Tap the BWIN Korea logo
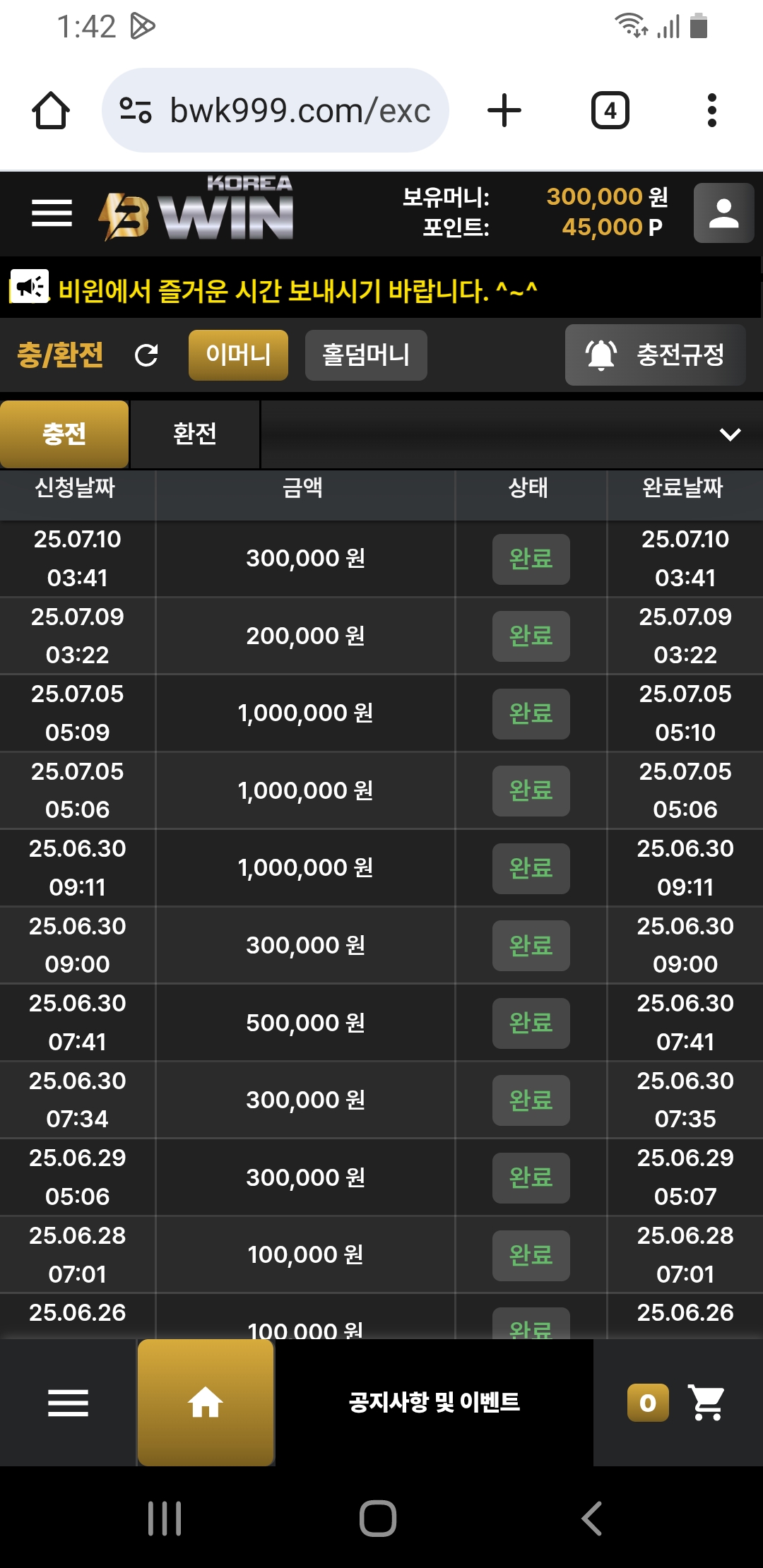The height and width of the screenshot is (1568, 763). pos(196,209)
